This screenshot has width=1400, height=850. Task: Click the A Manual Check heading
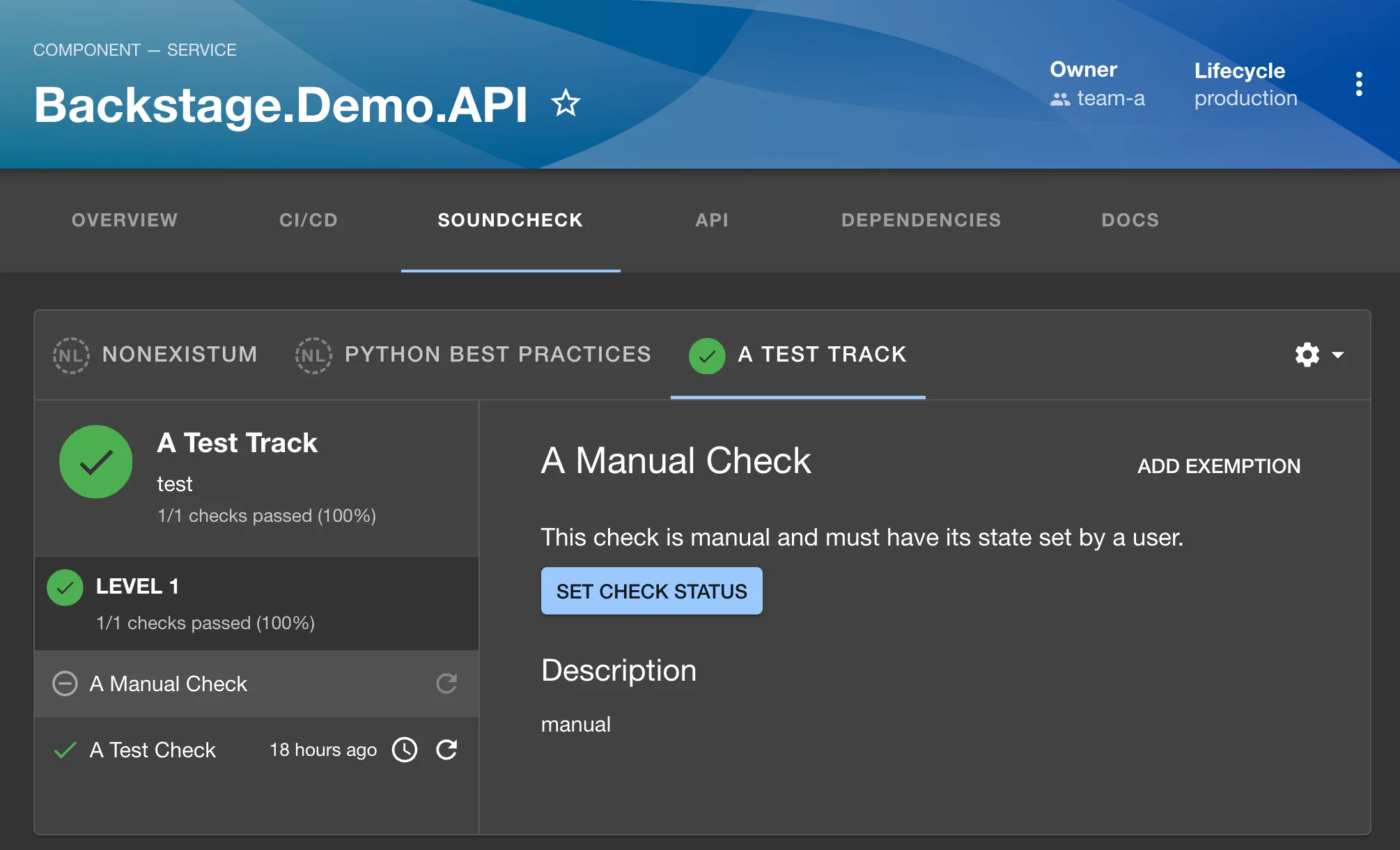(x=676, y=461)
